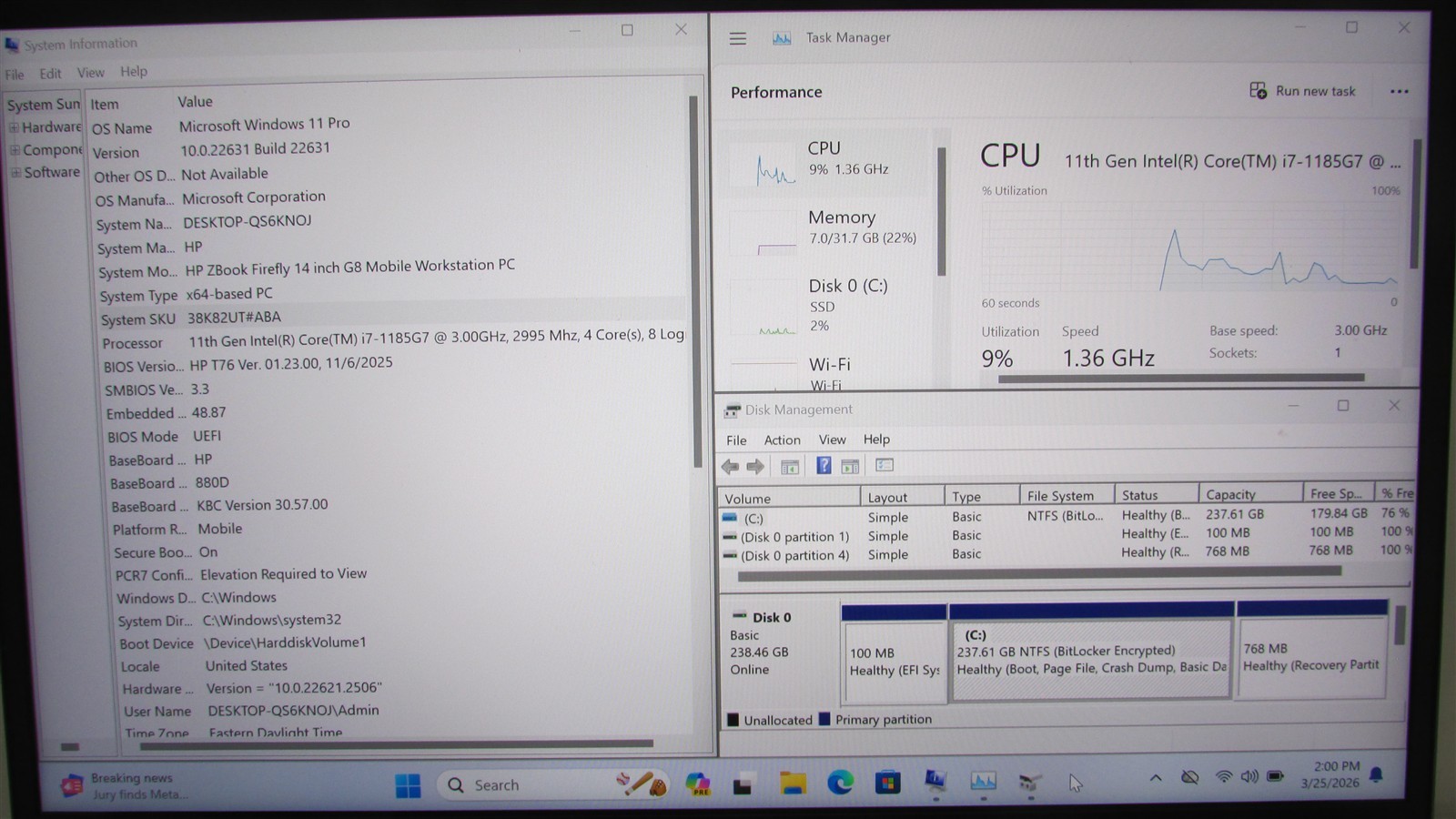Select Processor row in System Information
Viewport: 1456px width, 819px height.
click(x=391, y=341)
